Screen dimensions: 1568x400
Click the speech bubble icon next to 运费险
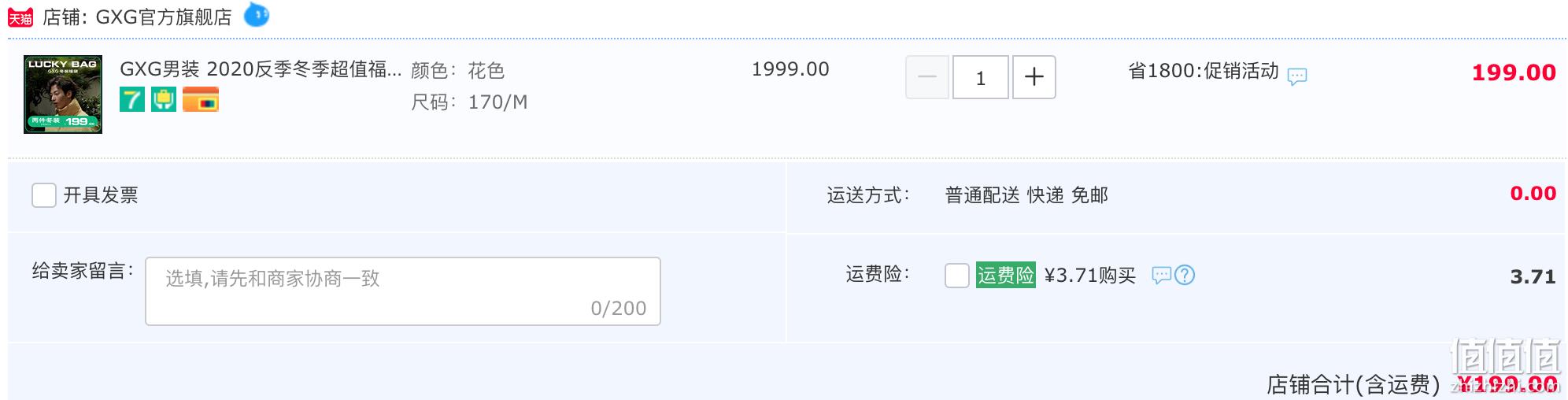[x=1161, y=275]
